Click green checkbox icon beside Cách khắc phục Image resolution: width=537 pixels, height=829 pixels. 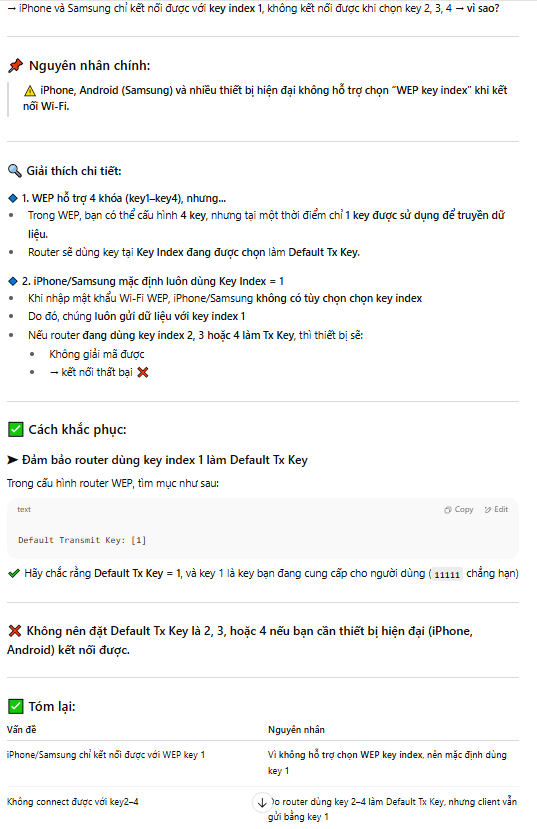(x=16, y=429)
